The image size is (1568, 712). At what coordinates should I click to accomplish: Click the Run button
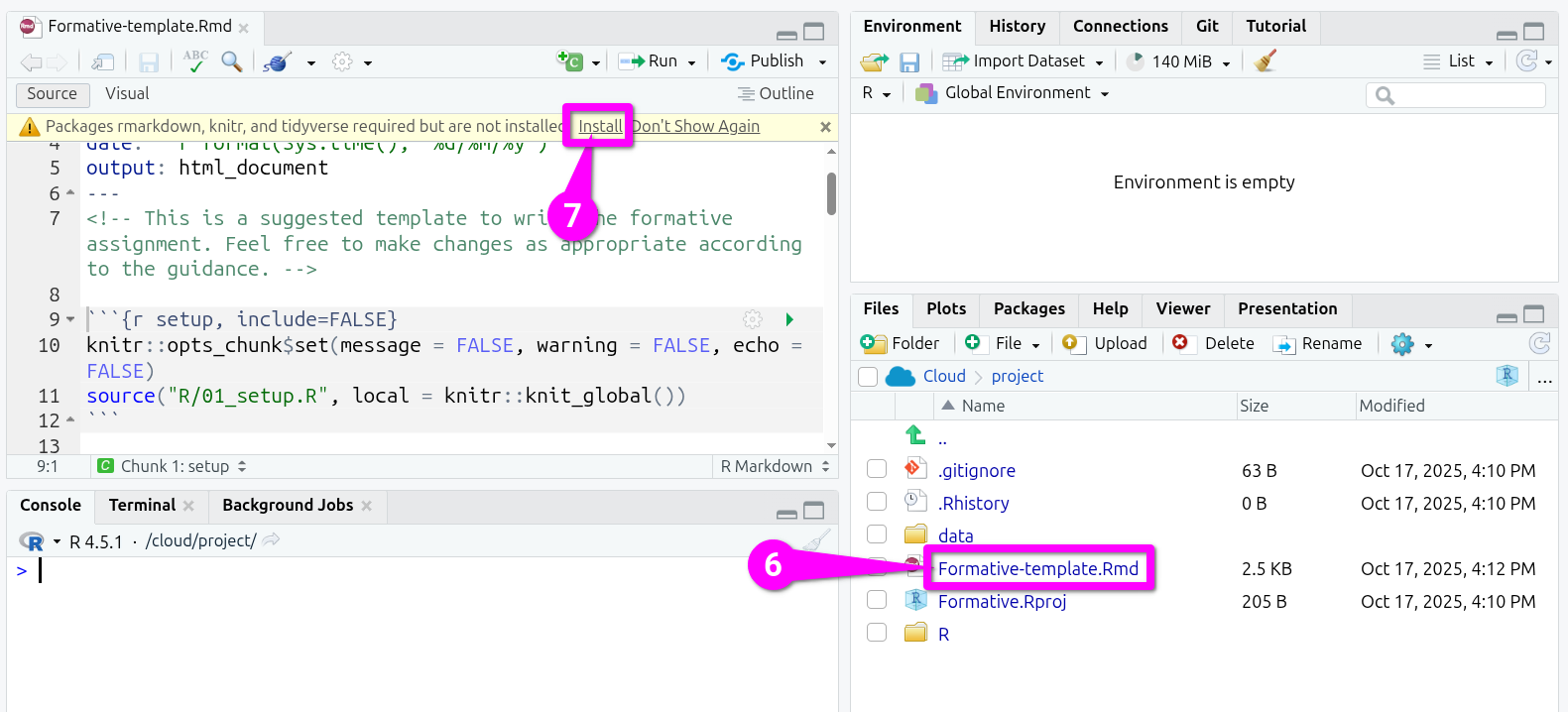[649, 61]
